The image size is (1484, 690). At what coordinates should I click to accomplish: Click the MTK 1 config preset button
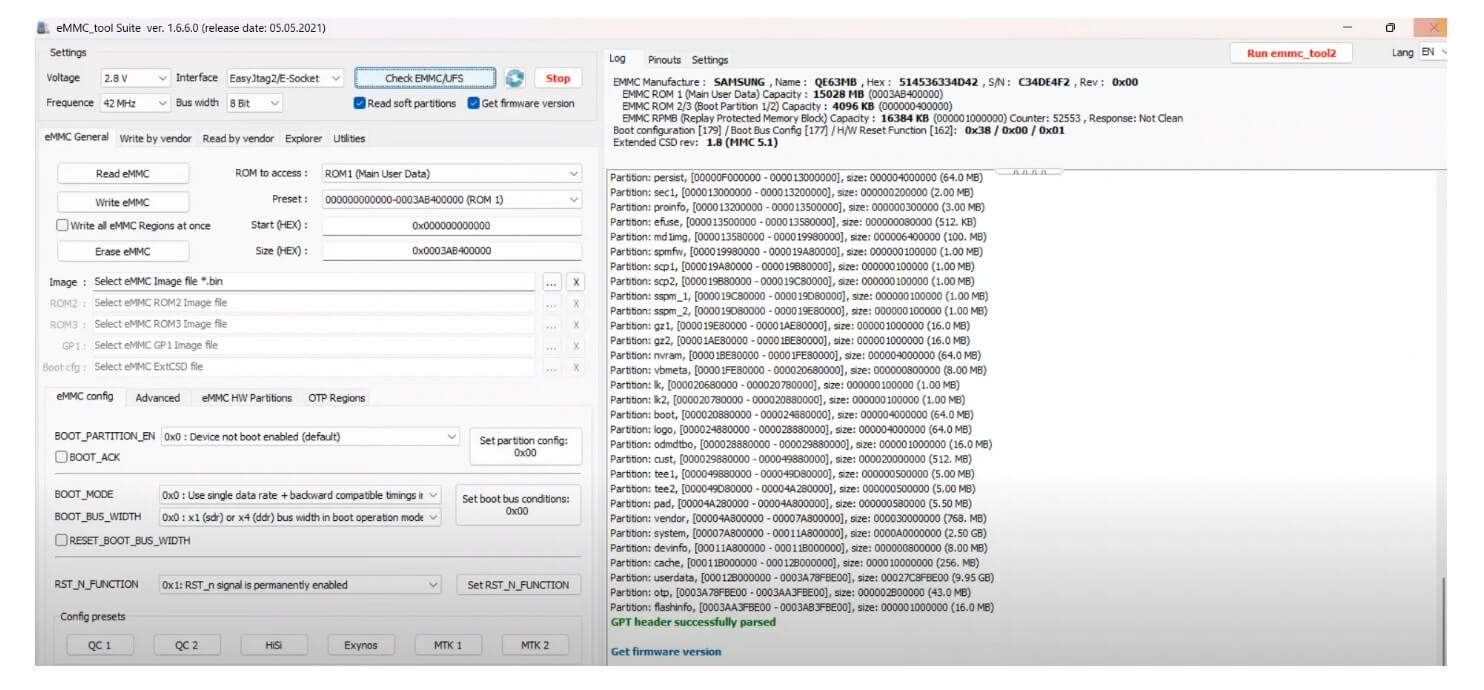[x=447, y=645]
